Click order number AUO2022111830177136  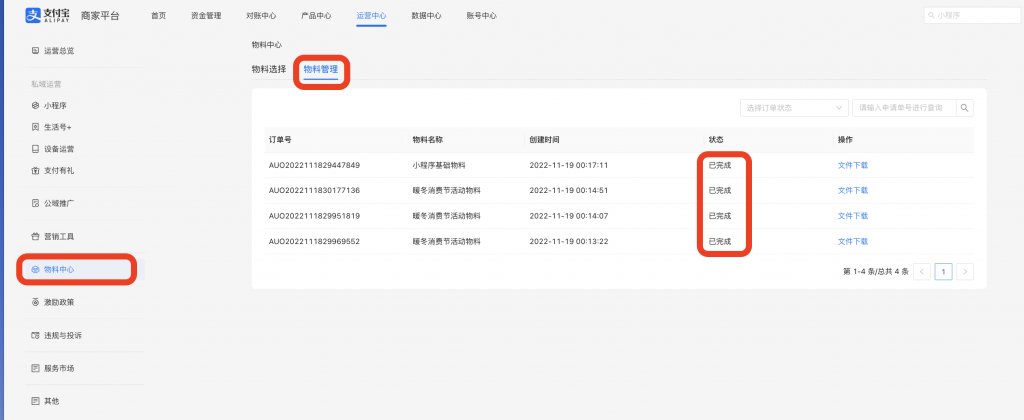click(314, 191)
